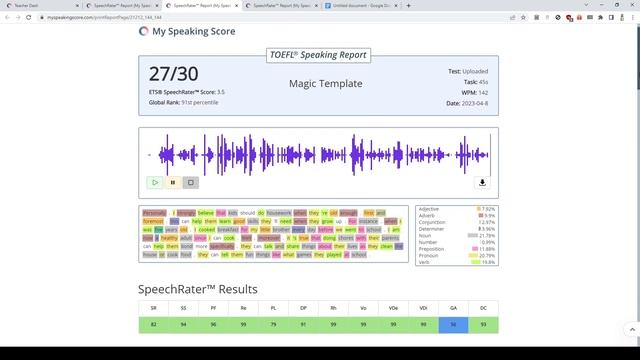Click the Verb legend green bar
Screen dimensions: 640x360
tap(476, 262)
